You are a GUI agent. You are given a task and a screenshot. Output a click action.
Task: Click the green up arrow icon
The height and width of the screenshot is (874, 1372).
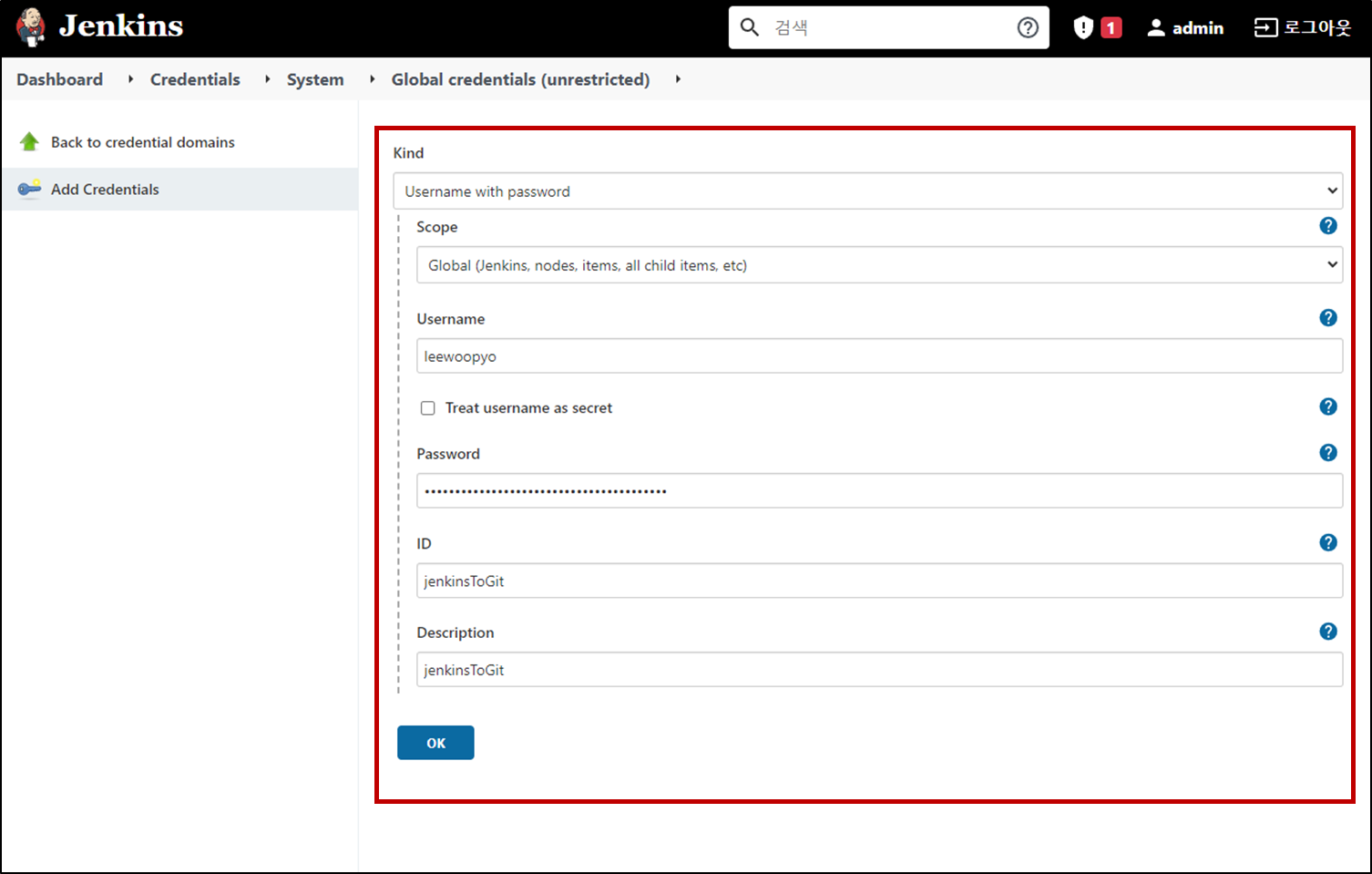click(29, 141)
